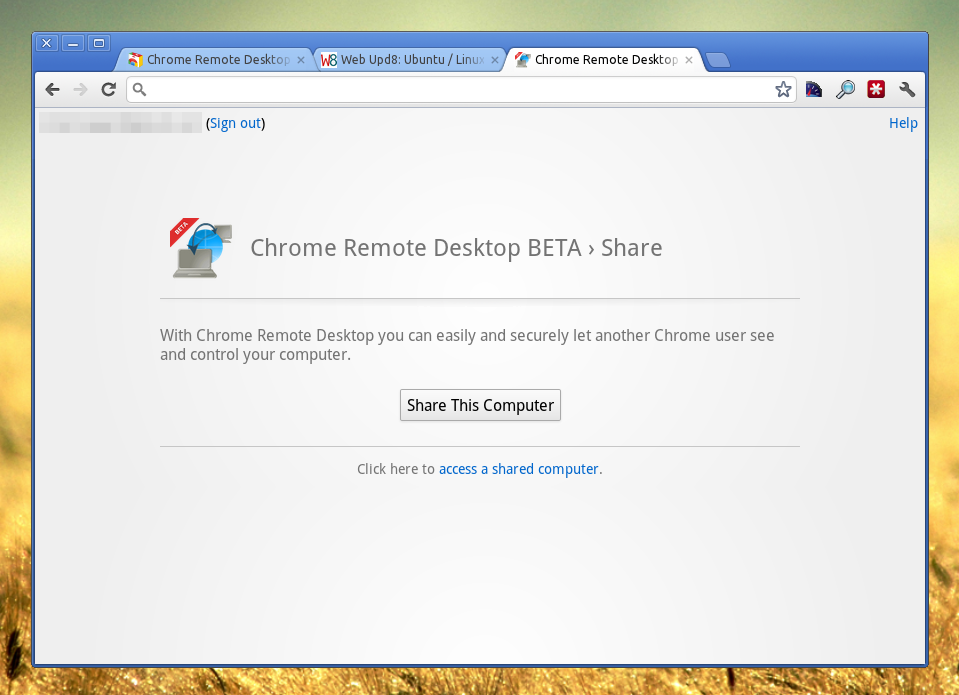The image size is (959, 695).
Task: Click the Chrome Remote Desktop BETA logo
Action: (x=201, y=248)
